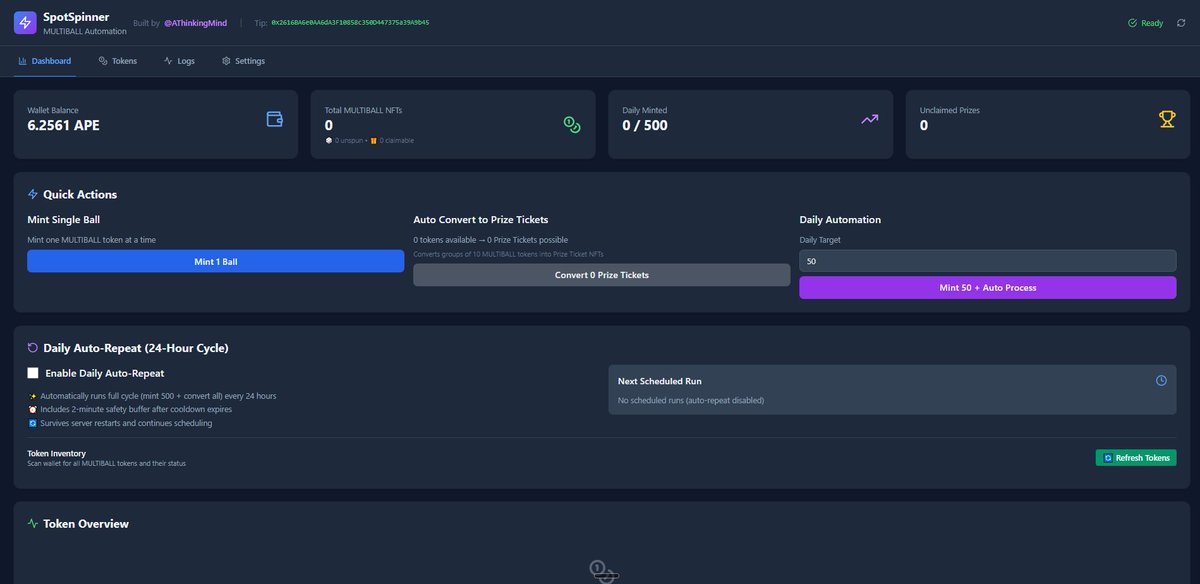Click the Ready status checkmark icon

[1132, 22]
